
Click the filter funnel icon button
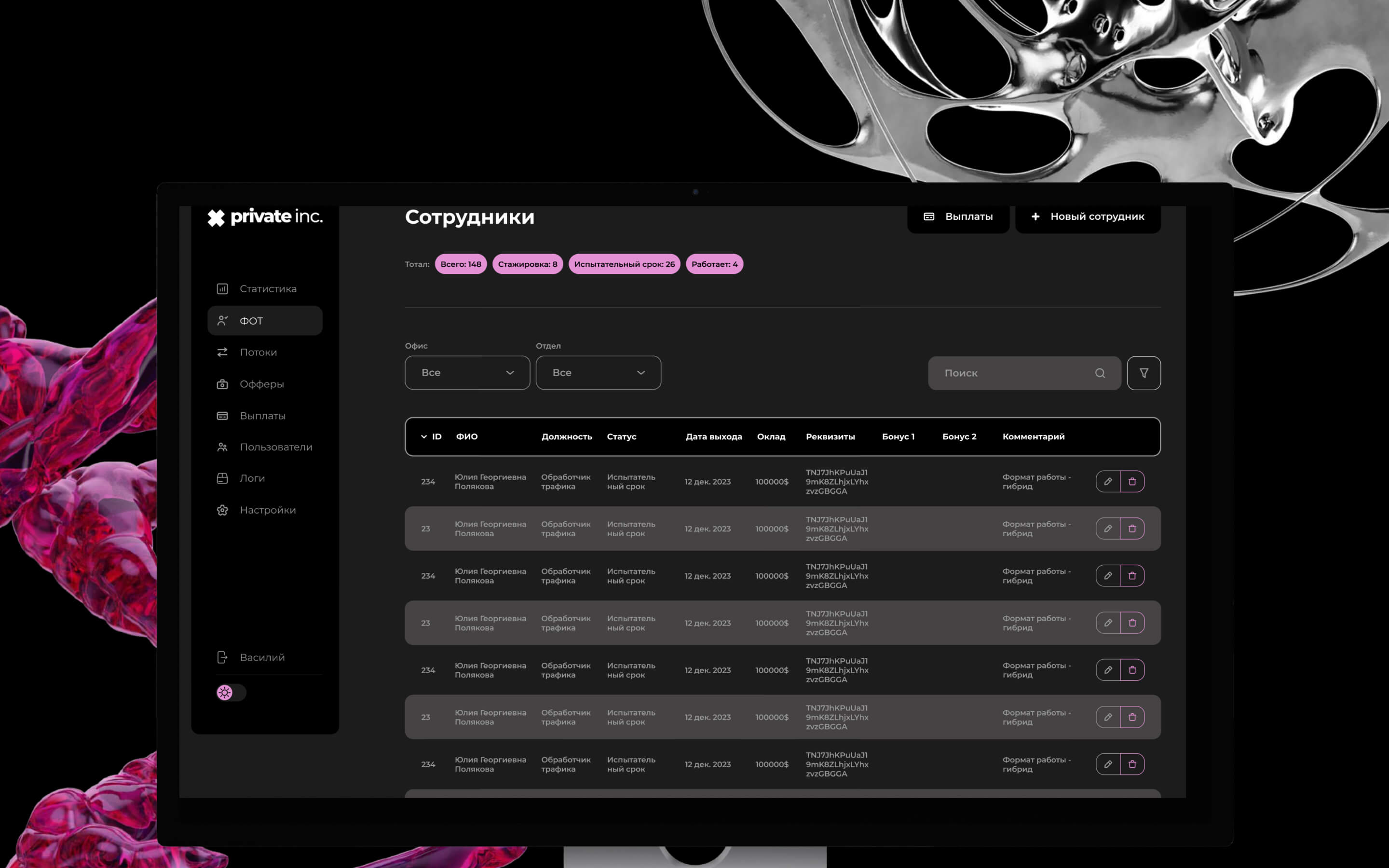1144,373
